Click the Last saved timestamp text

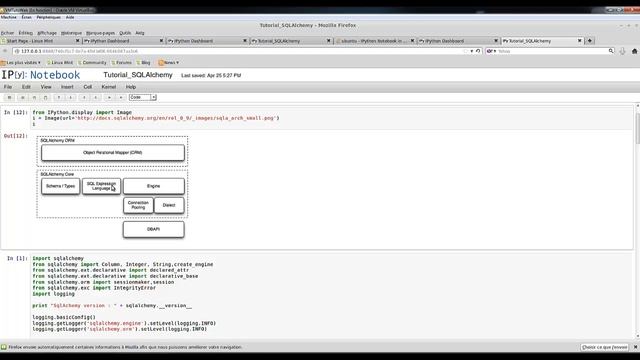211,76
